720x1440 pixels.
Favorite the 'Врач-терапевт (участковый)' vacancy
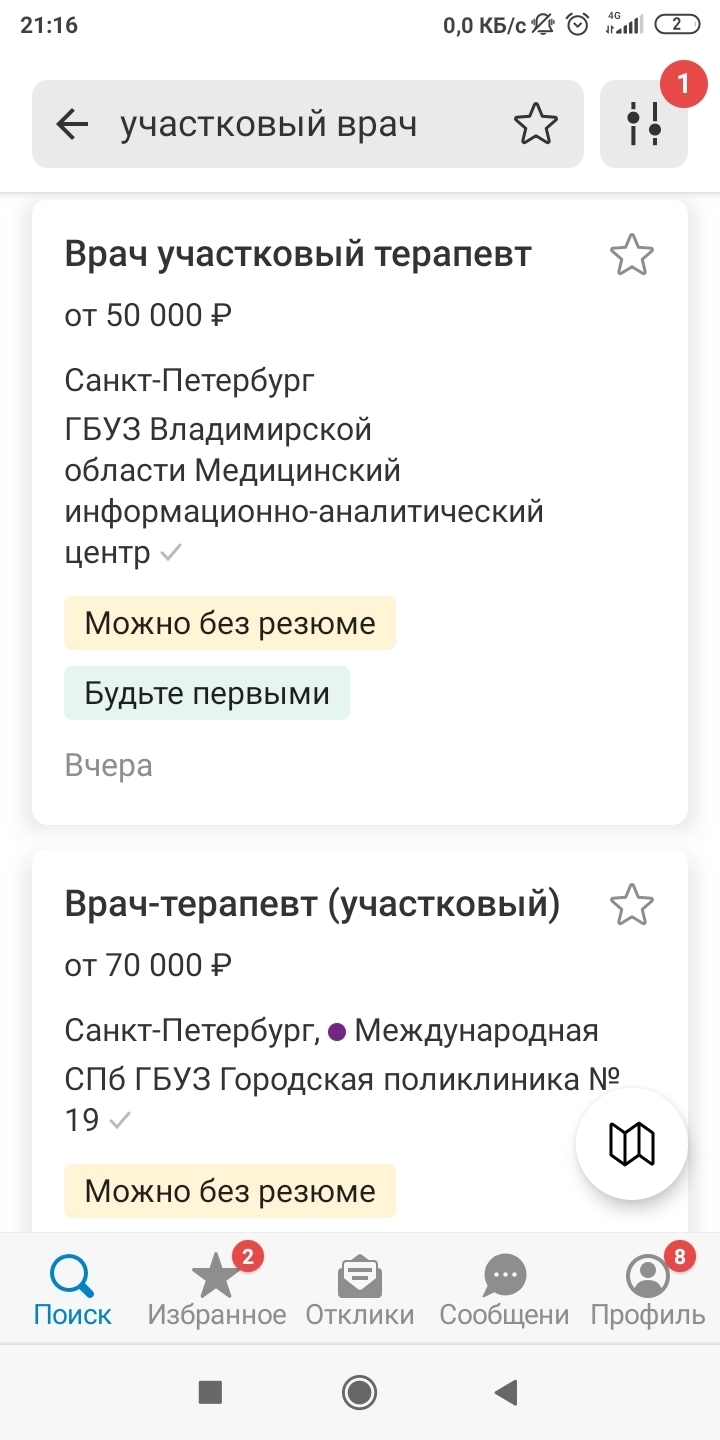(x=631, y=905)
